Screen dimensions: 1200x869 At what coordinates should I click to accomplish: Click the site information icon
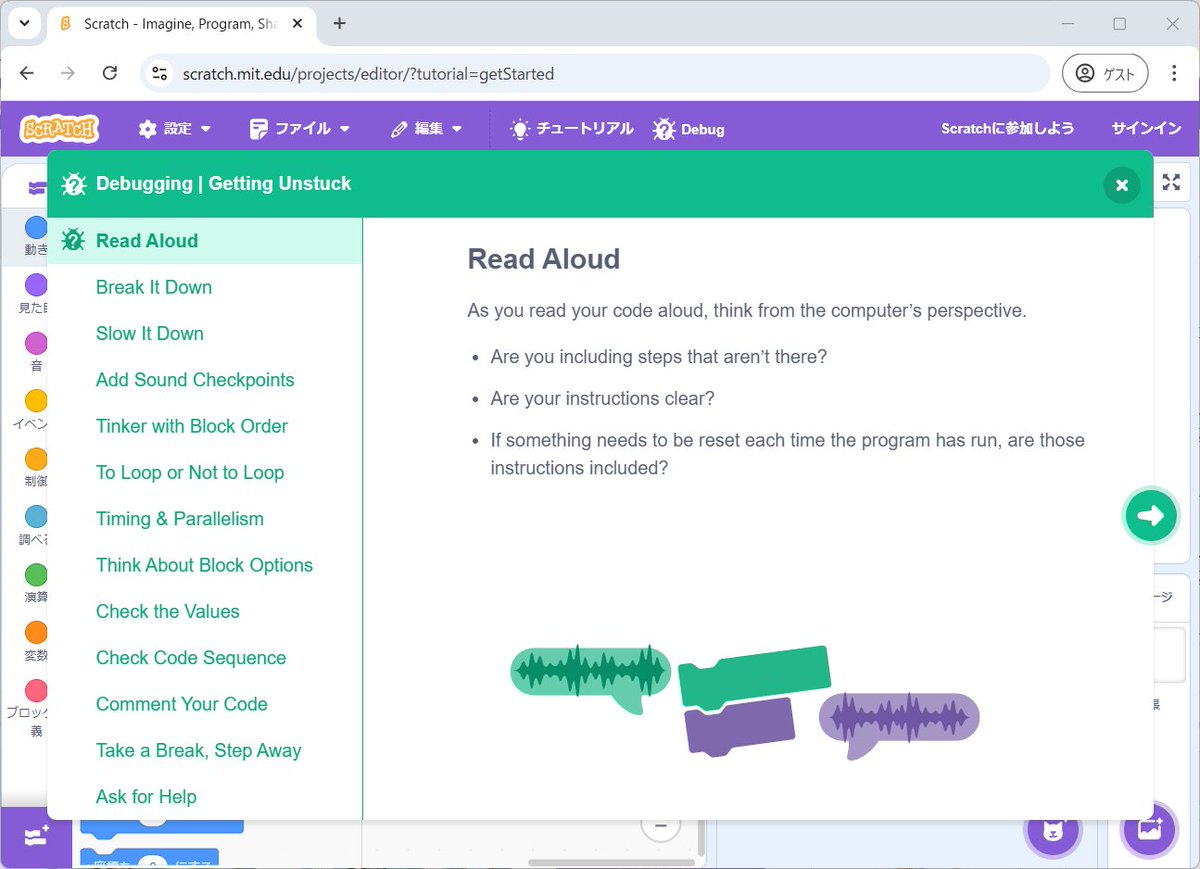pos(159,73)
